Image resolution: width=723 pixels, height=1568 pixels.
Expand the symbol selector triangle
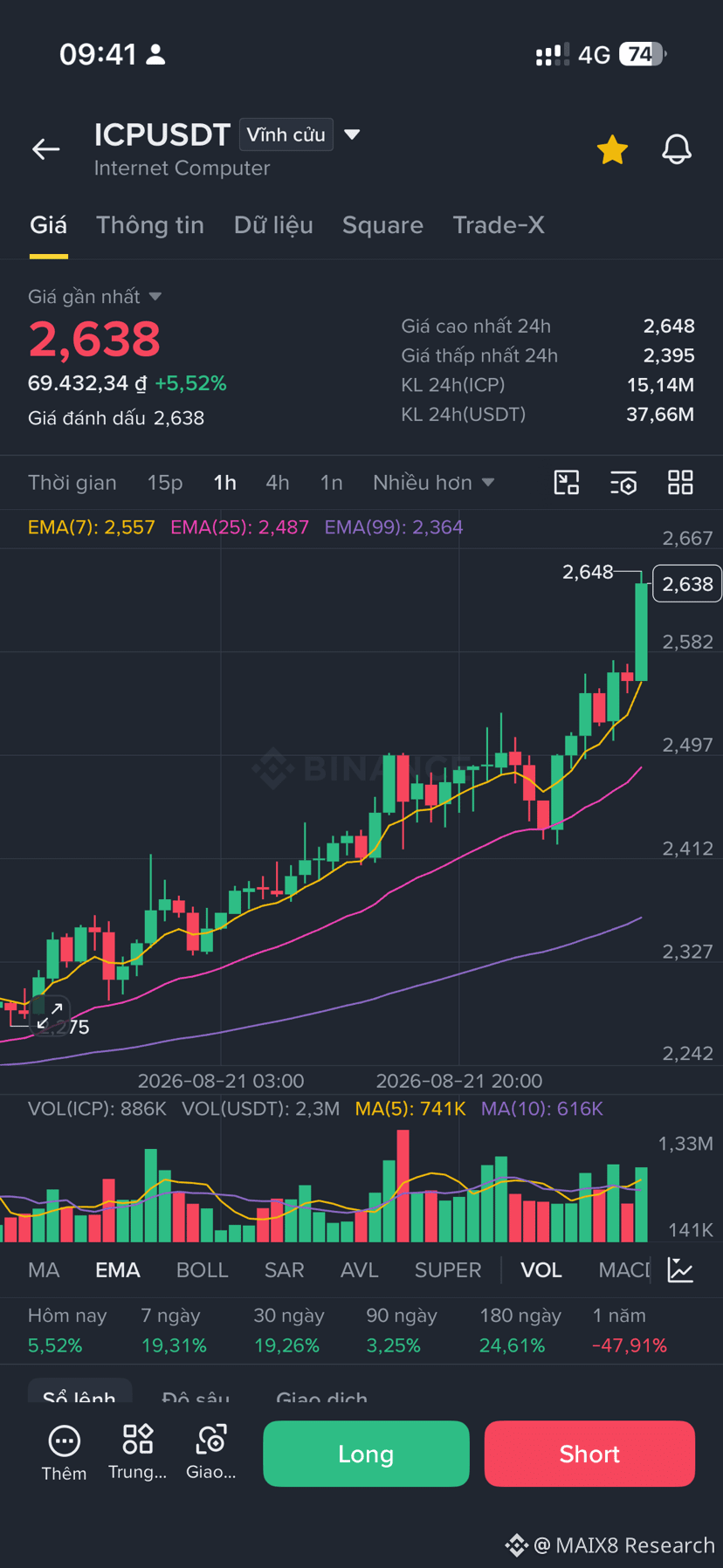click(352, 134)
